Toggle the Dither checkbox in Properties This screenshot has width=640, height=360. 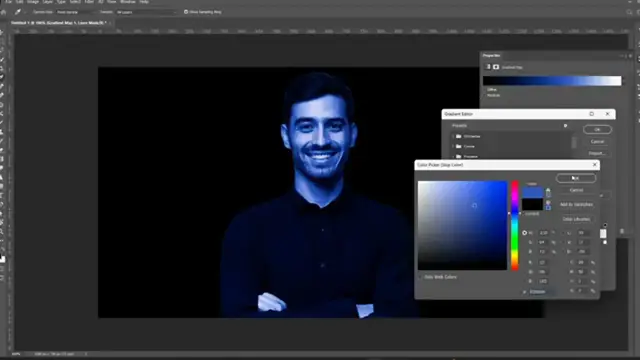pos(485,89)
